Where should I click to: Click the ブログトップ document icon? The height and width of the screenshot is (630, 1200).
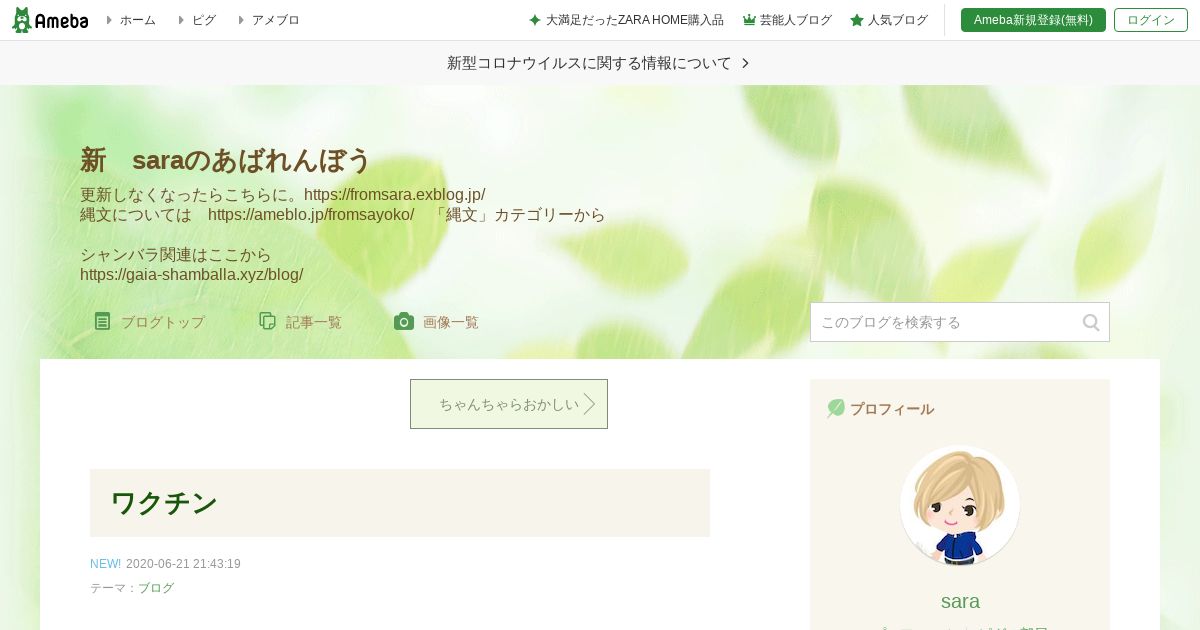(x=102, y=321)
